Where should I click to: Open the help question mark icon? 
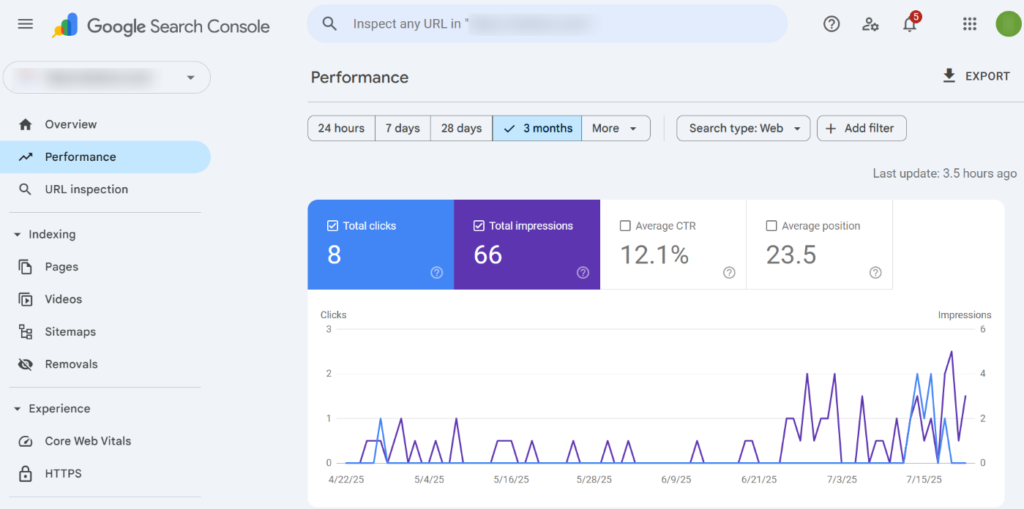[x=831, y=25]
